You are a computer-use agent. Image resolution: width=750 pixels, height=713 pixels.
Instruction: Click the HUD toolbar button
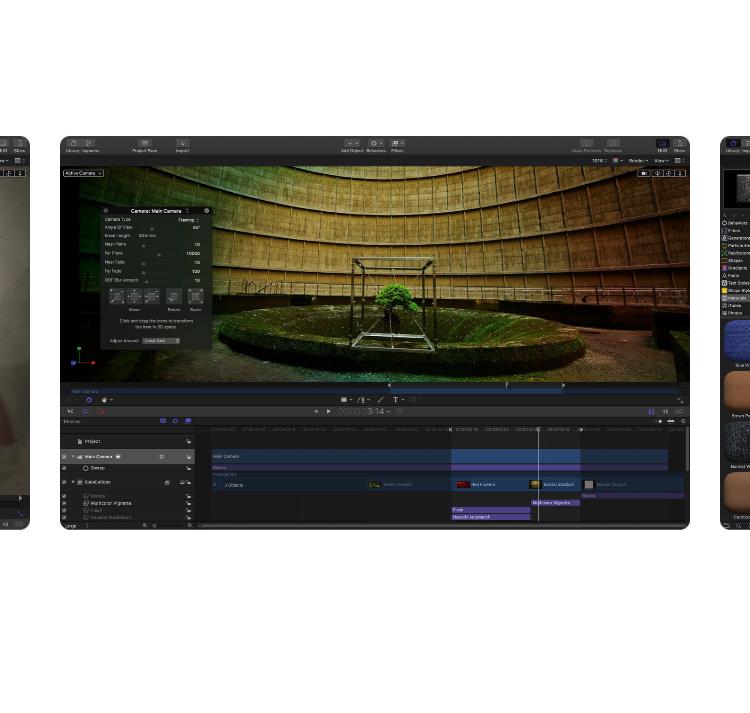tap(662, 146)
